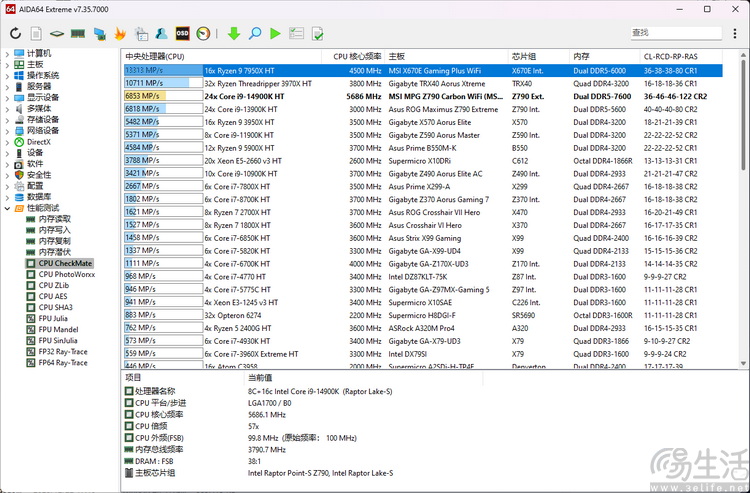This screenshot has width=750, height=493.
Task: Sort by CL-RCD-RP-RAS column header
Action: click(681, 56)
